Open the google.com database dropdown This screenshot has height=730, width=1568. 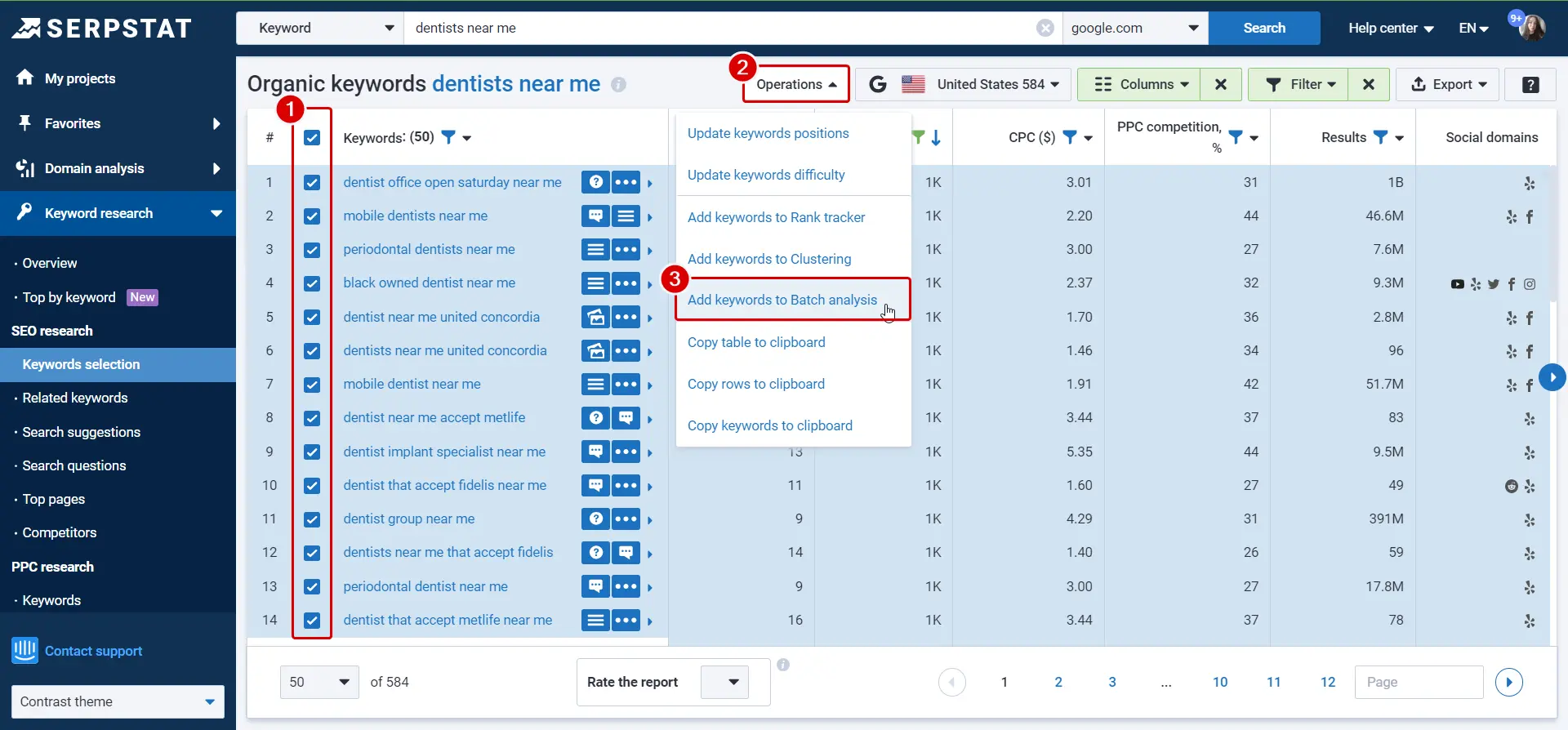1135,28
